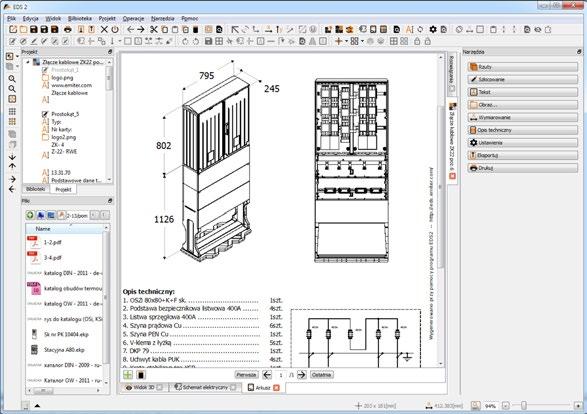Click the left arrow undo icon in toolbar
The height and width of the screenshot is (414, 587).
pos(130,30)
